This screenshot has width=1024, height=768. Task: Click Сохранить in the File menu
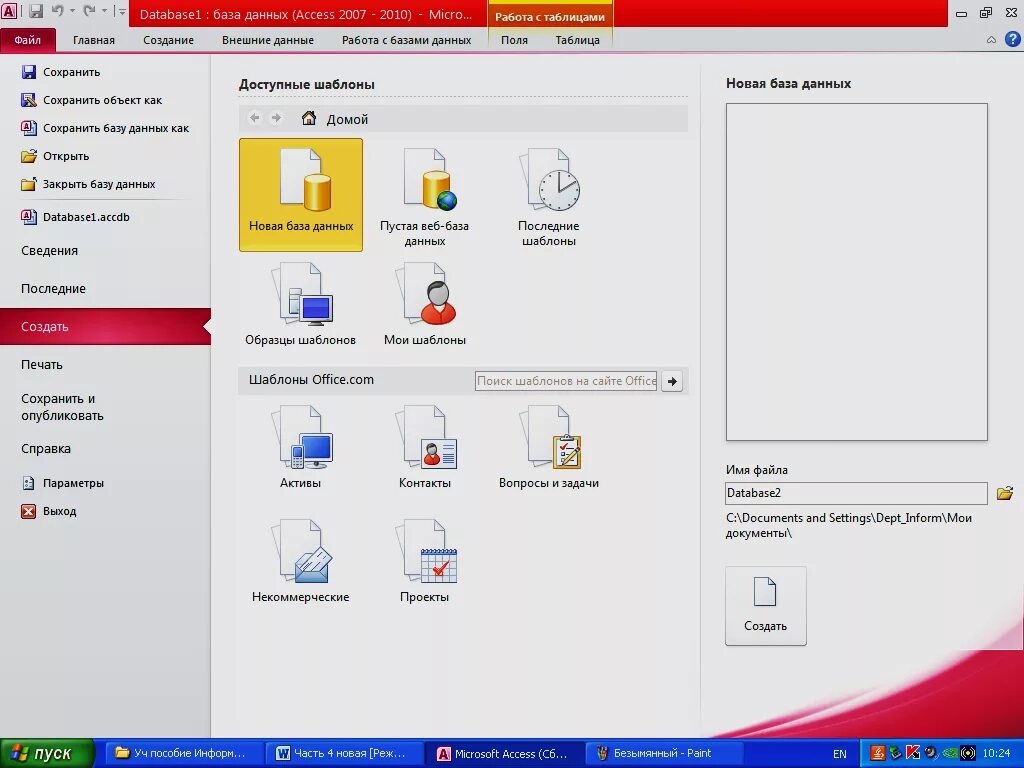point(61,72)
